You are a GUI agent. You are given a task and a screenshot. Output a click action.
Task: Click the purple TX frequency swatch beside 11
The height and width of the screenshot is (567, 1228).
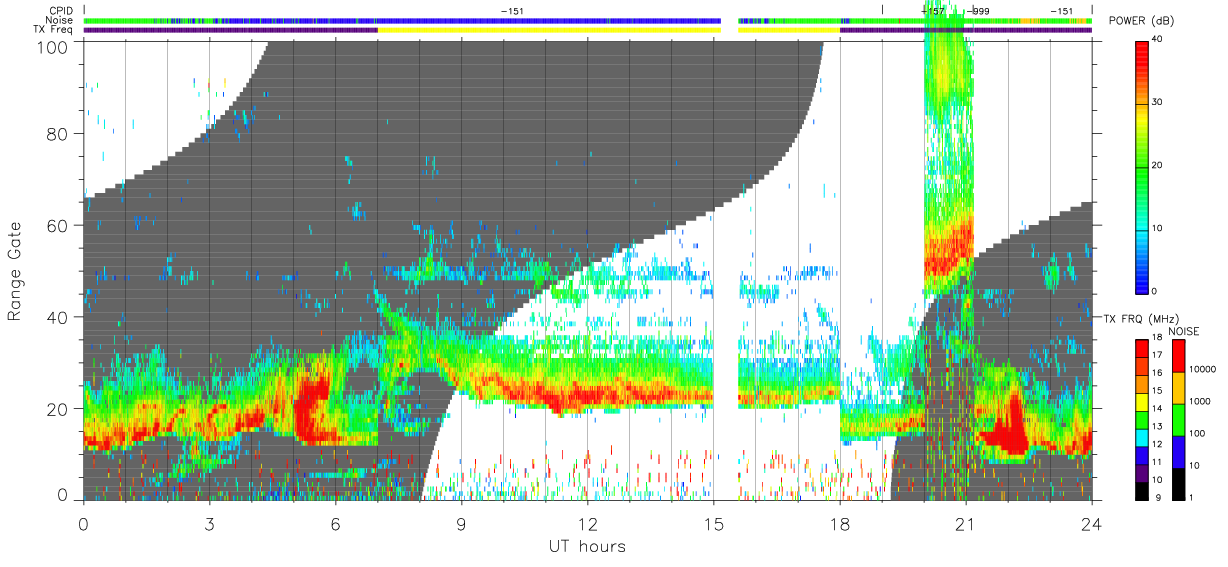1142,473
